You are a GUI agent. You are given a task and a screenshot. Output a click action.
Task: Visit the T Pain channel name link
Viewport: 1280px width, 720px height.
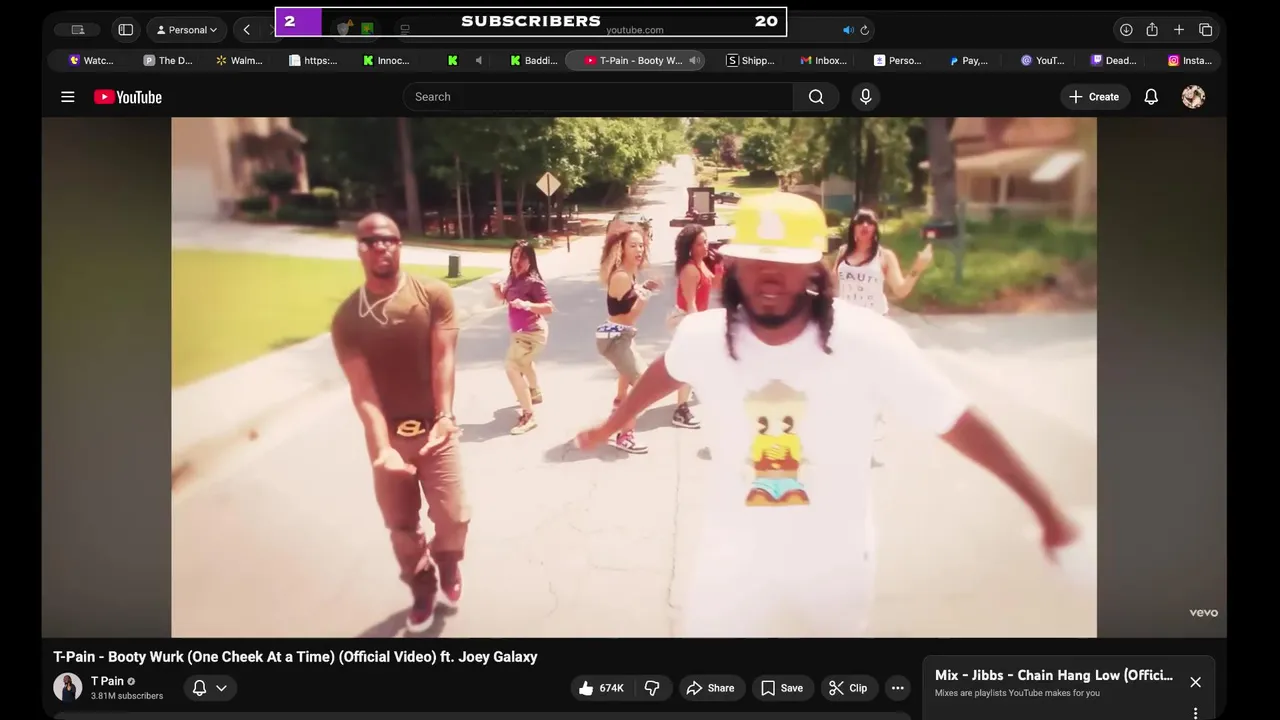click(x=108, y=681)
